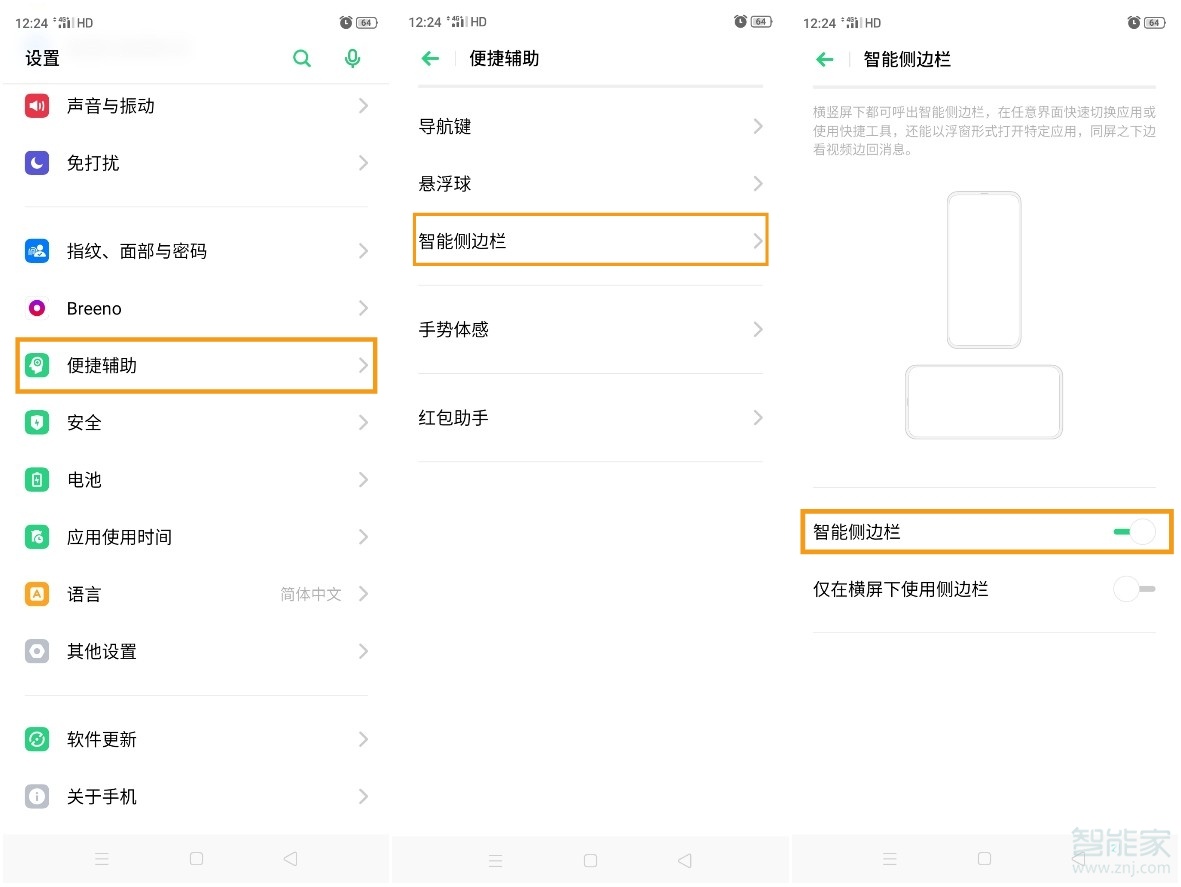Tap home square key on Settings screen
Viewport: 1181px width, 887px height.
click(x=197, y=858)
